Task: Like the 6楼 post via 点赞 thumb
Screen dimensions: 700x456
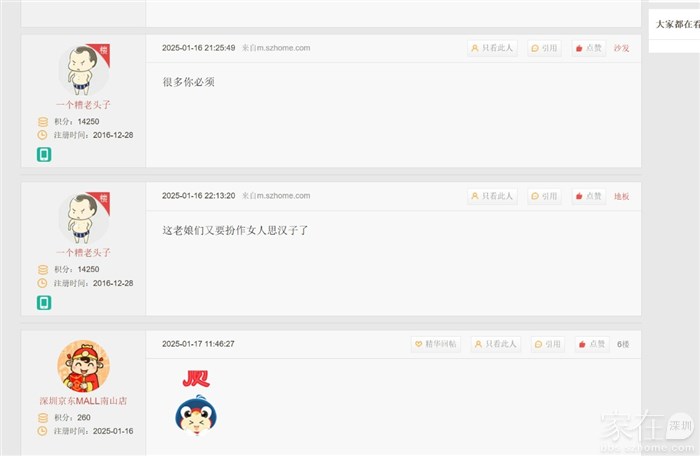Action: point(592,344)
